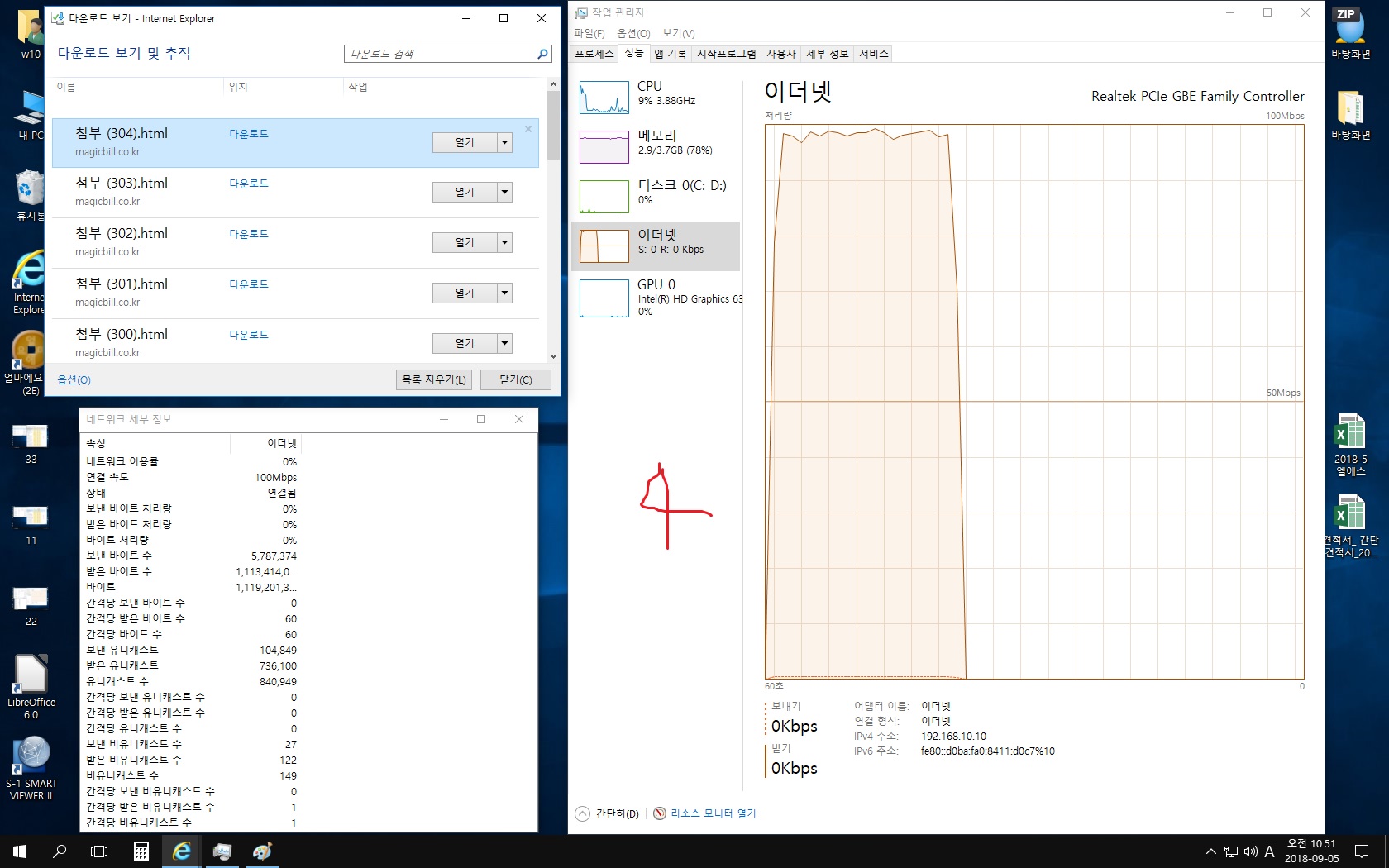Switch to the 세부 정보 tab
The width and height of the screenshot is (1389, 868).
click(827, 54)
